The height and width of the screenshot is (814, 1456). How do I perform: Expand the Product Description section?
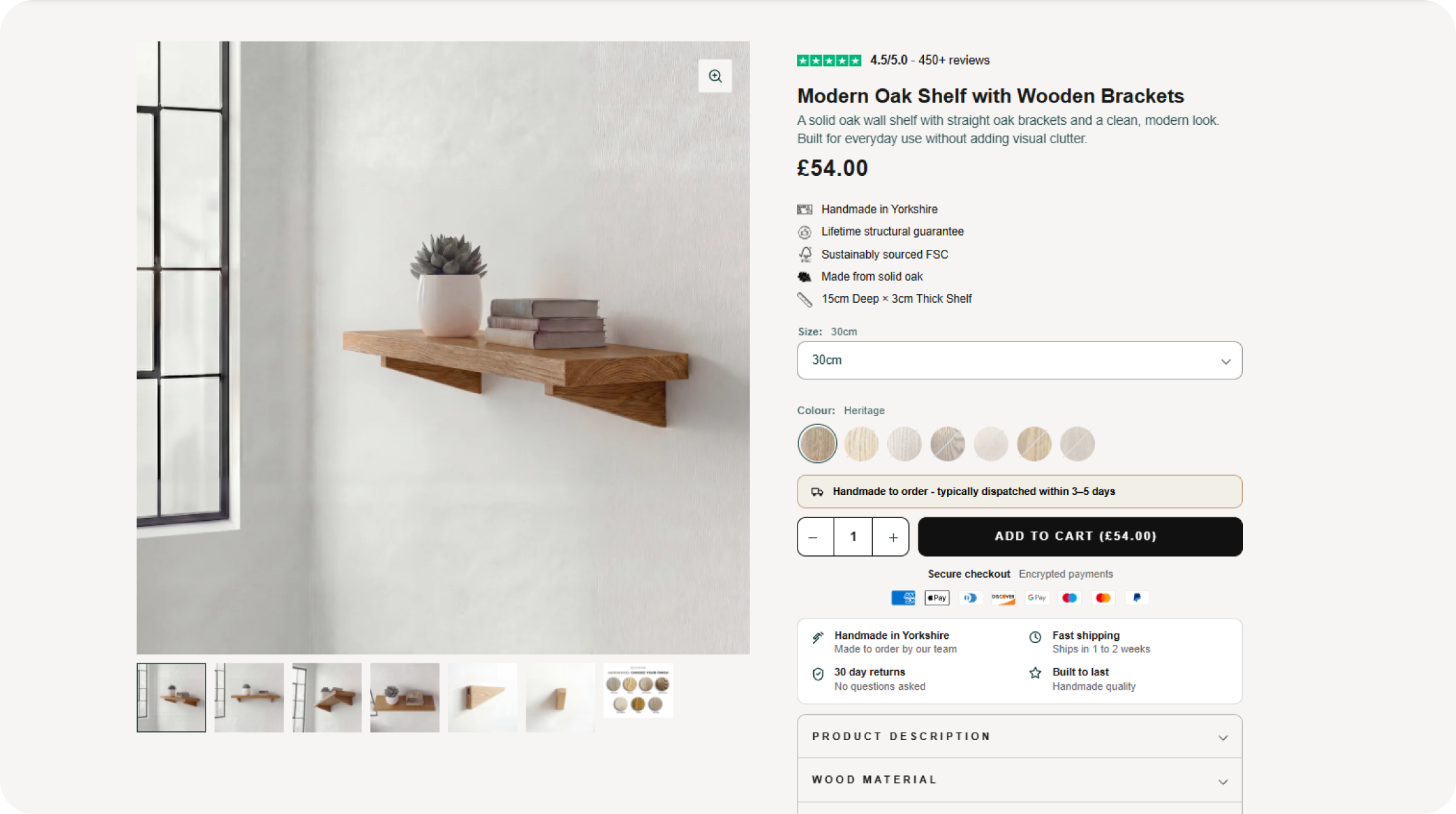click(1019, 737)
